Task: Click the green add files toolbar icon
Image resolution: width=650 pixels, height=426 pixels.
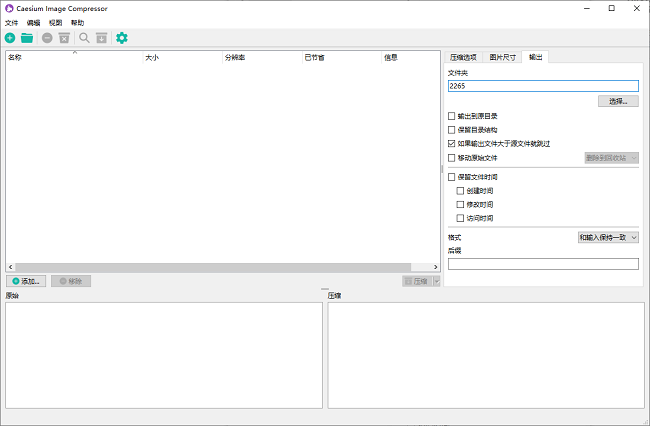Action: tap(10, 38)
